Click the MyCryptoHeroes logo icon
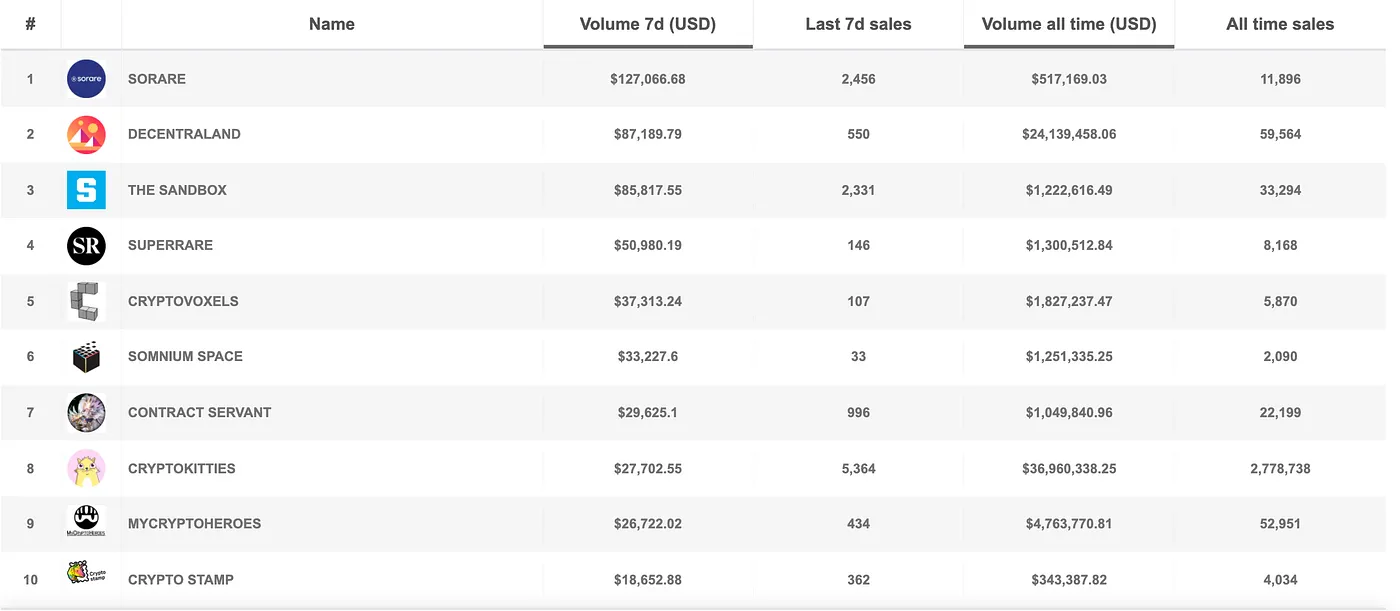1400x611 pixels. 86,523
